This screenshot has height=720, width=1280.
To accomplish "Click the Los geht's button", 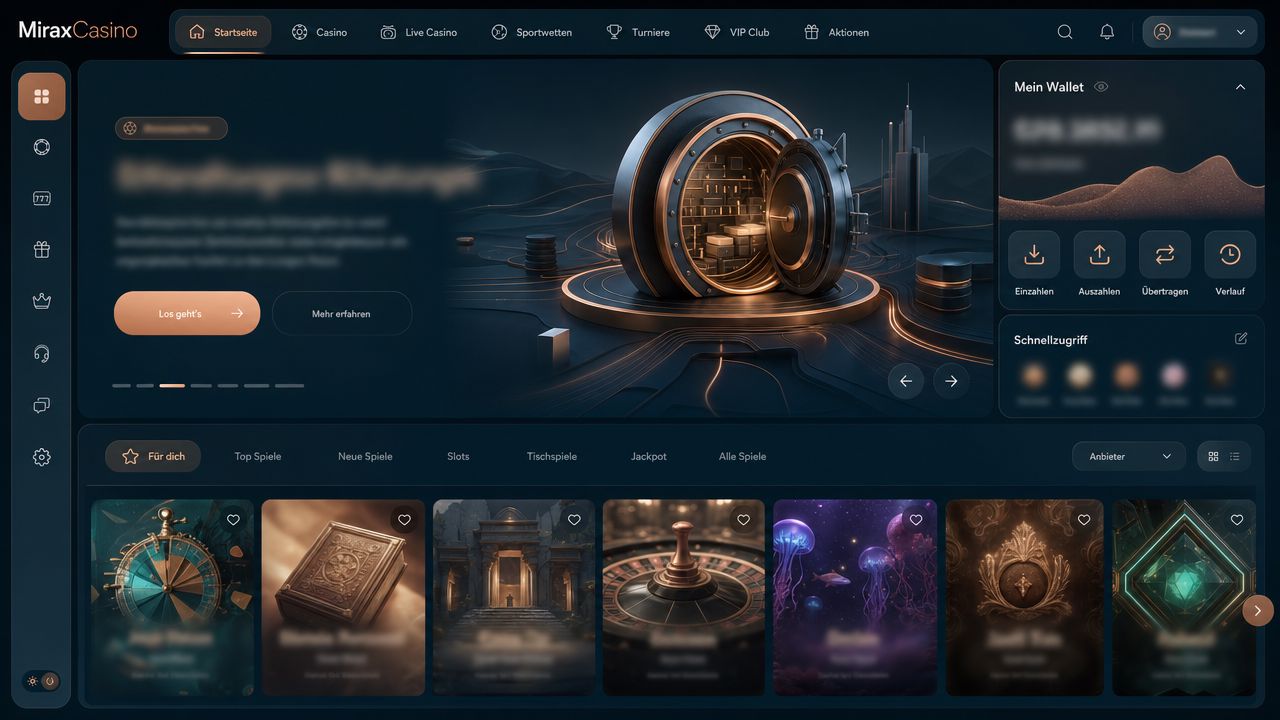I will (x=187, y=313).
